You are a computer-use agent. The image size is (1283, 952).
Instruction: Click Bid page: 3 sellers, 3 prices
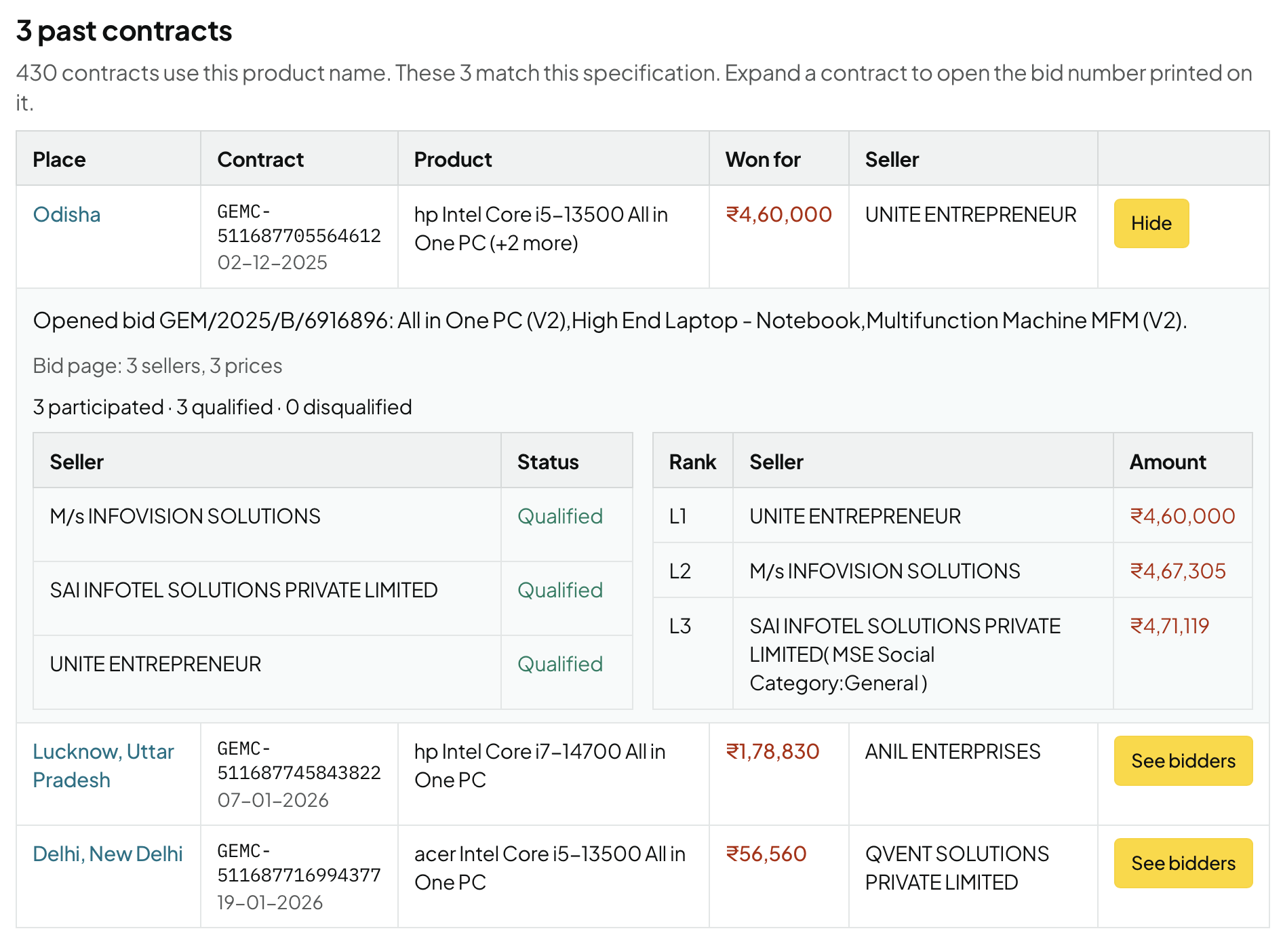(157, 365)
